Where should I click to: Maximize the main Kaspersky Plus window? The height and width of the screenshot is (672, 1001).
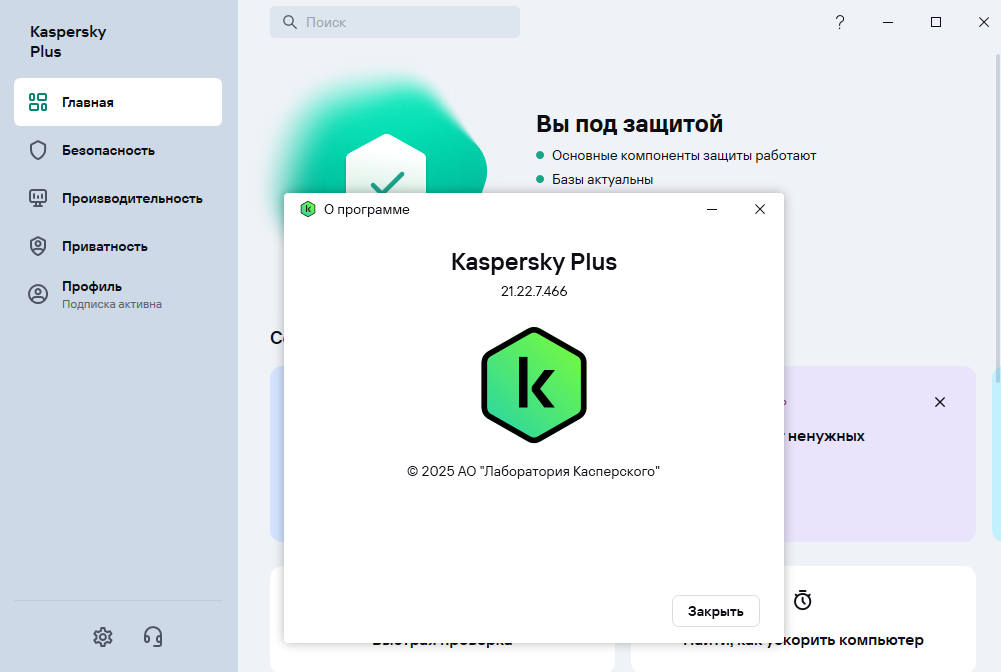click(936, 22)
